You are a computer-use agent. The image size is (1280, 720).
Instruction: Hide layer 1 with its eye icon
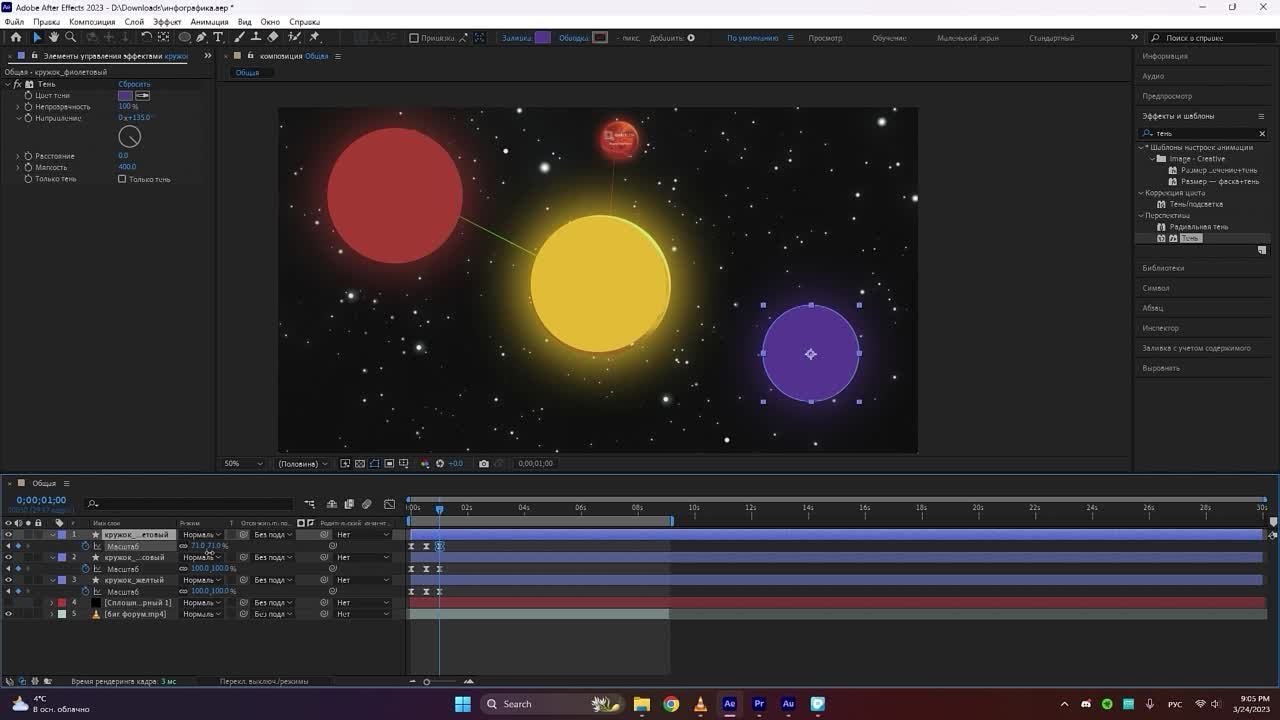[9, 535]
